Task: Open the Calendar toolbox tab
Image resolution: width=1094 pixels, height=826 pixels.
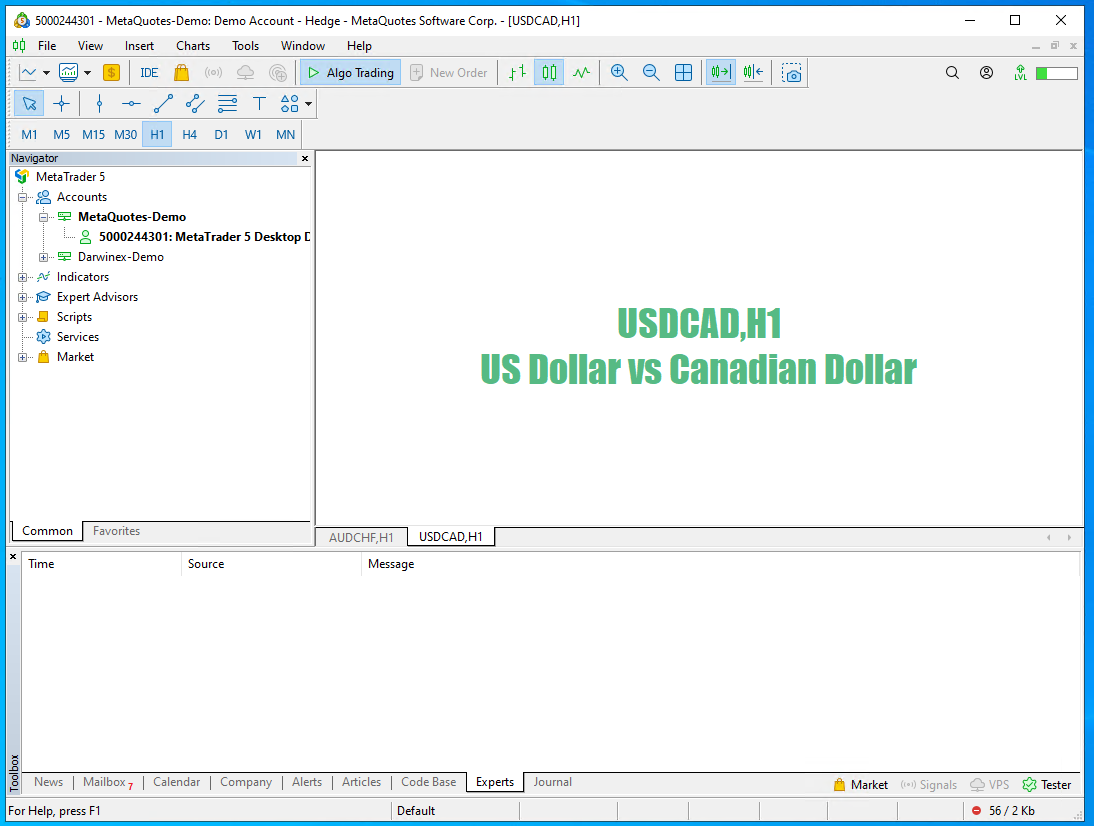Action: coord(177,782)
